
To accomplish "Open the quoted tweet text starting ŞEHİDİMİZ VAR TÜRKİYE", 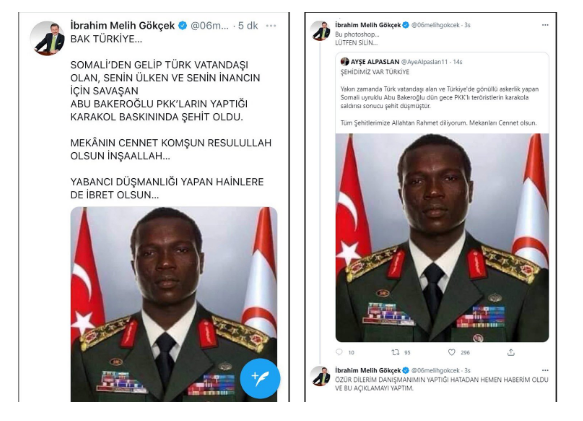I will click(x=375, y=72).
